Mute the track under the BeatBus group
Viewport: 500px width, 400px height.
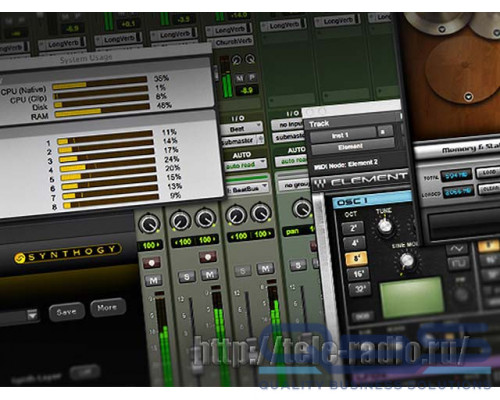(x=265, y=268)
